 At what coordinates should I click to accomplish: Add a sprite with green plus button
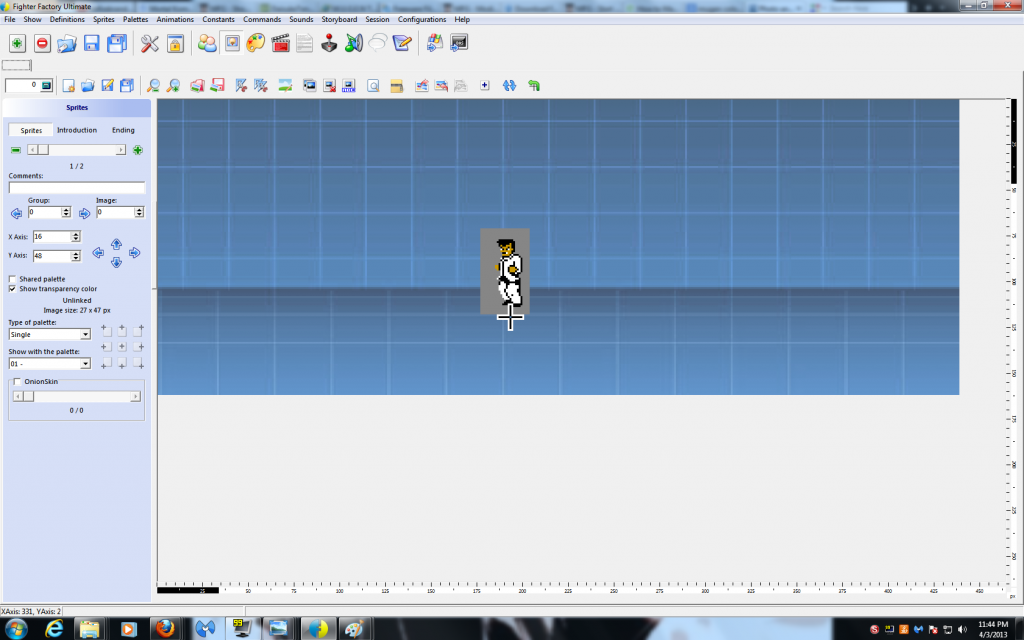point(137,150)
